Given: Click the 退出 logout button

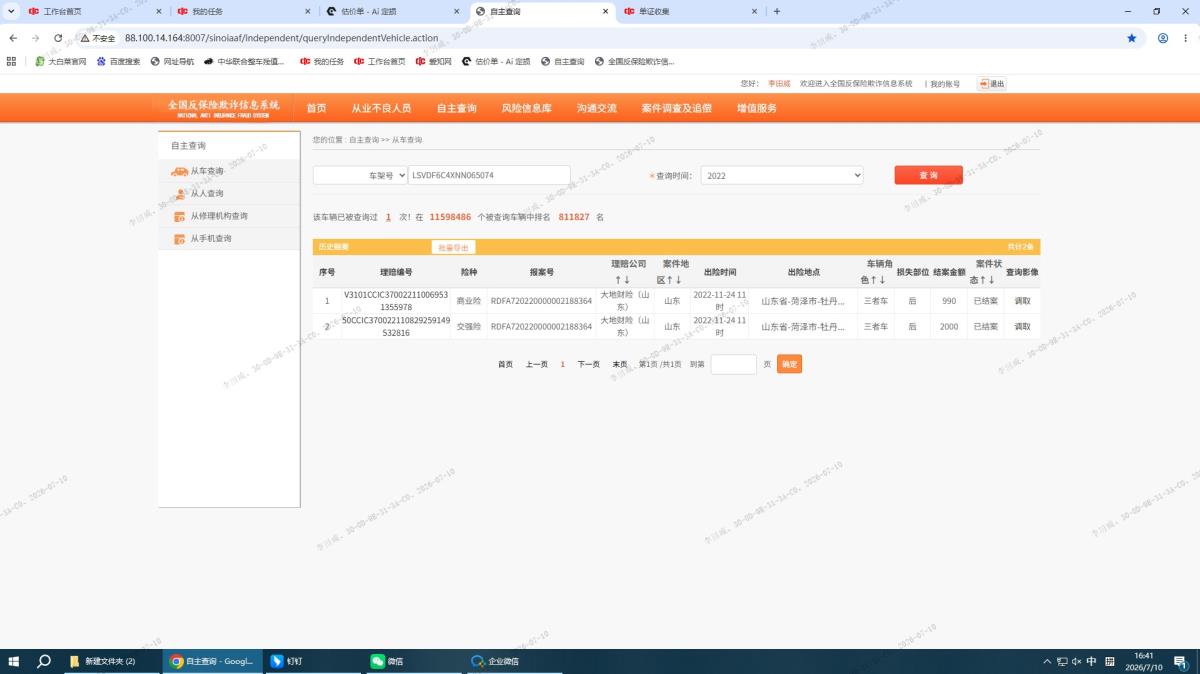Looking at the screenshot, I should point(992,84).
